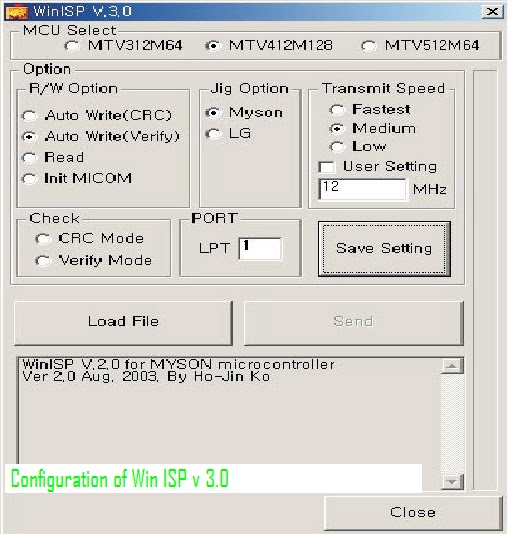
Task: Click the log line 'Ver 2.0 Aug. 2003, By Ho-Jin Ko'
Action: 146,377
